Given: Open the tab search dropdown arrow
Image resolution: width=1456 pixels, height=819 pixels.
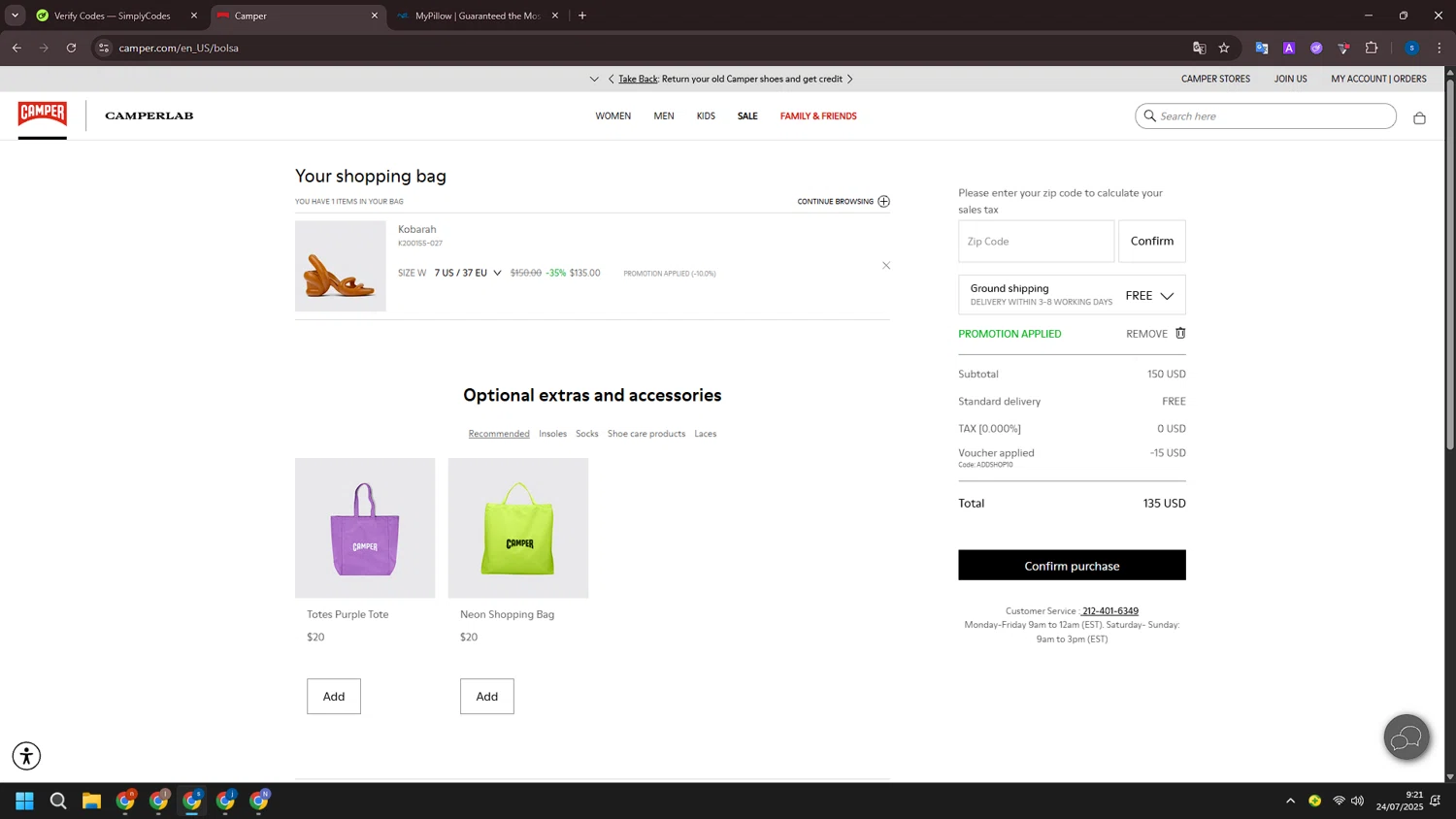Looking at the screenshot, I should pos(15,16).
